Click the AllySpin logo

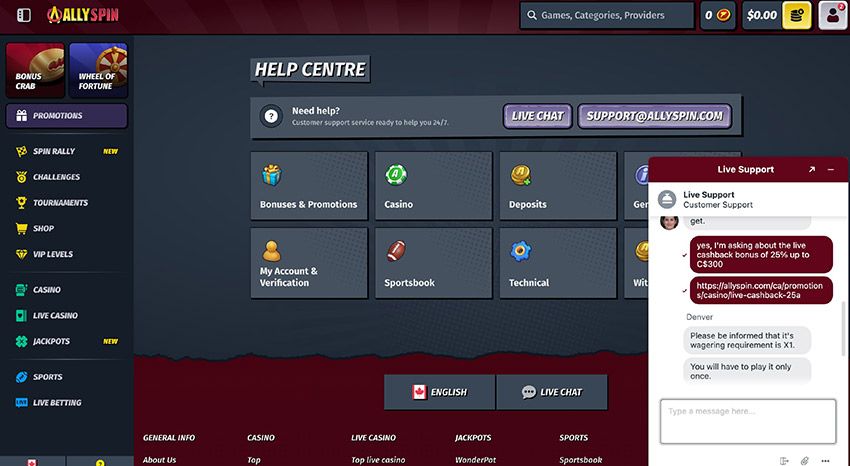point(83,15)
